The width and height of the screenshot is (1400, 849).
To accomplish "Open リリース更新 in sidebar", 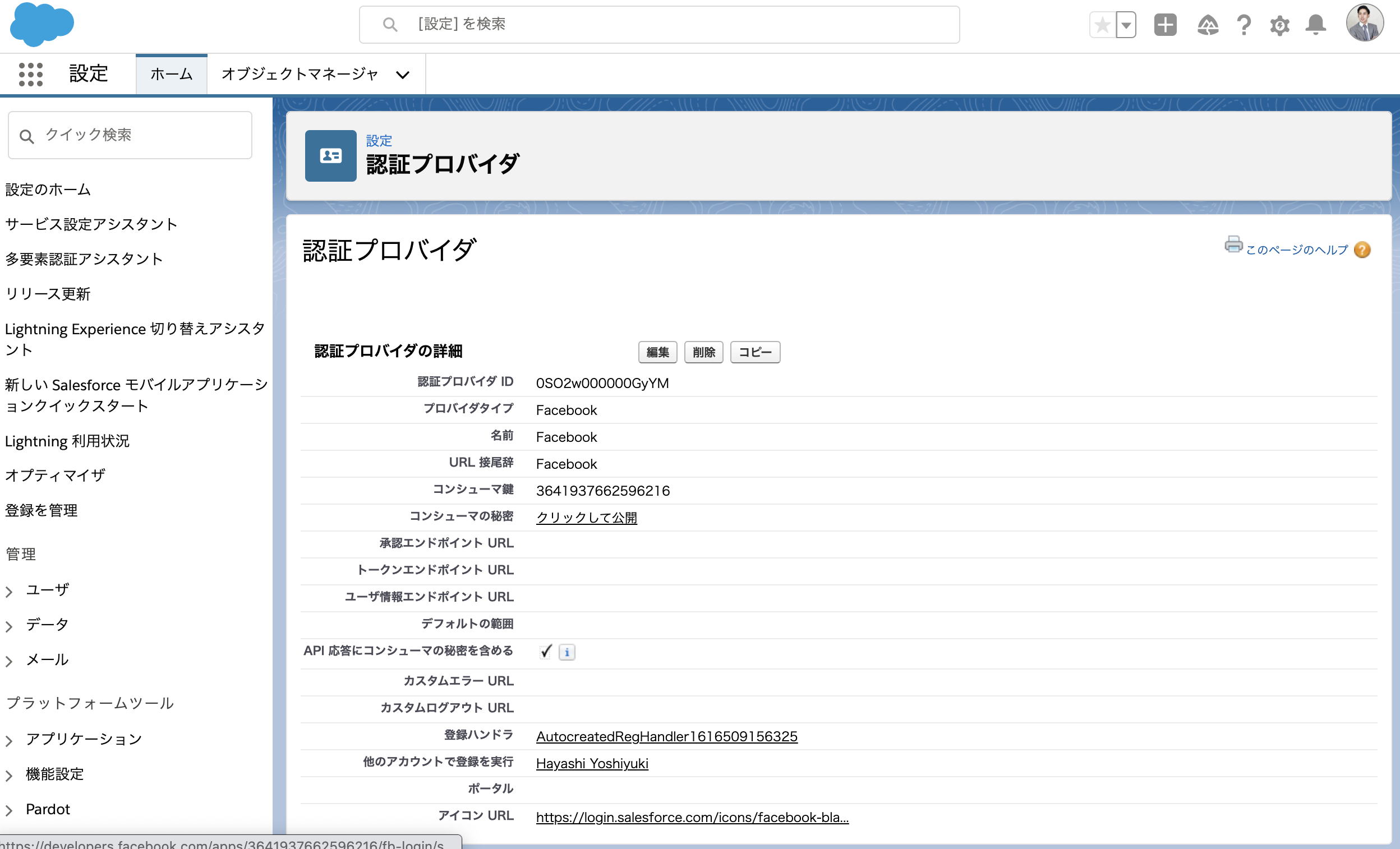I will coord(48,294).
